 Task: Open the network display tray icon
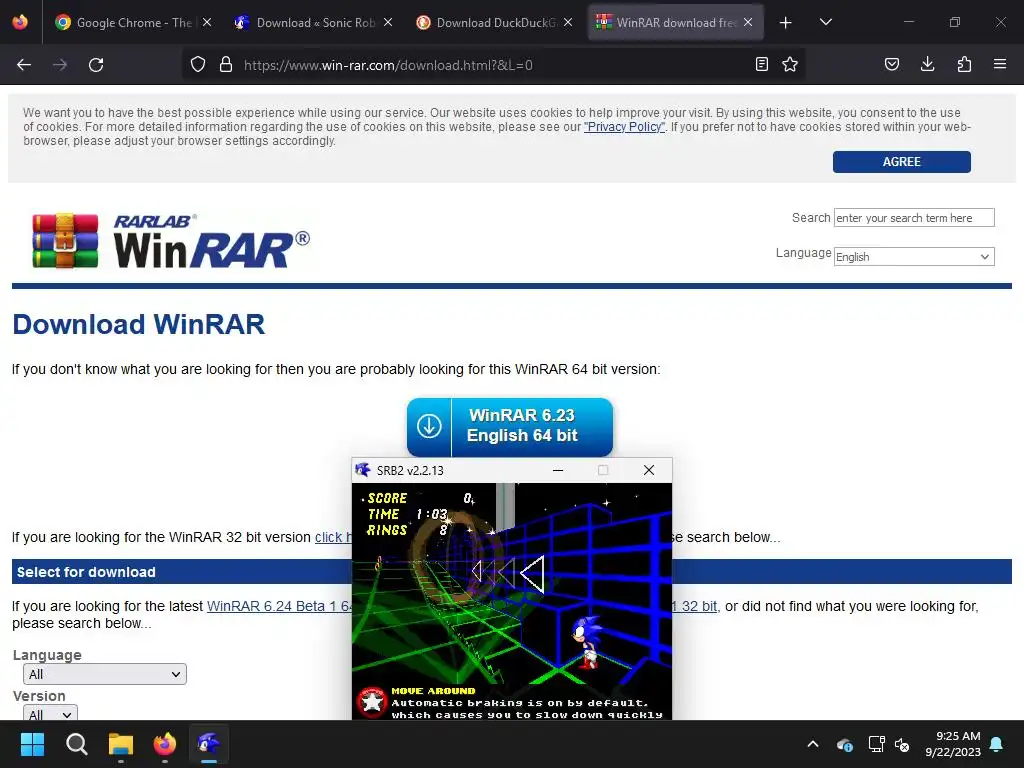coord(876,744)
